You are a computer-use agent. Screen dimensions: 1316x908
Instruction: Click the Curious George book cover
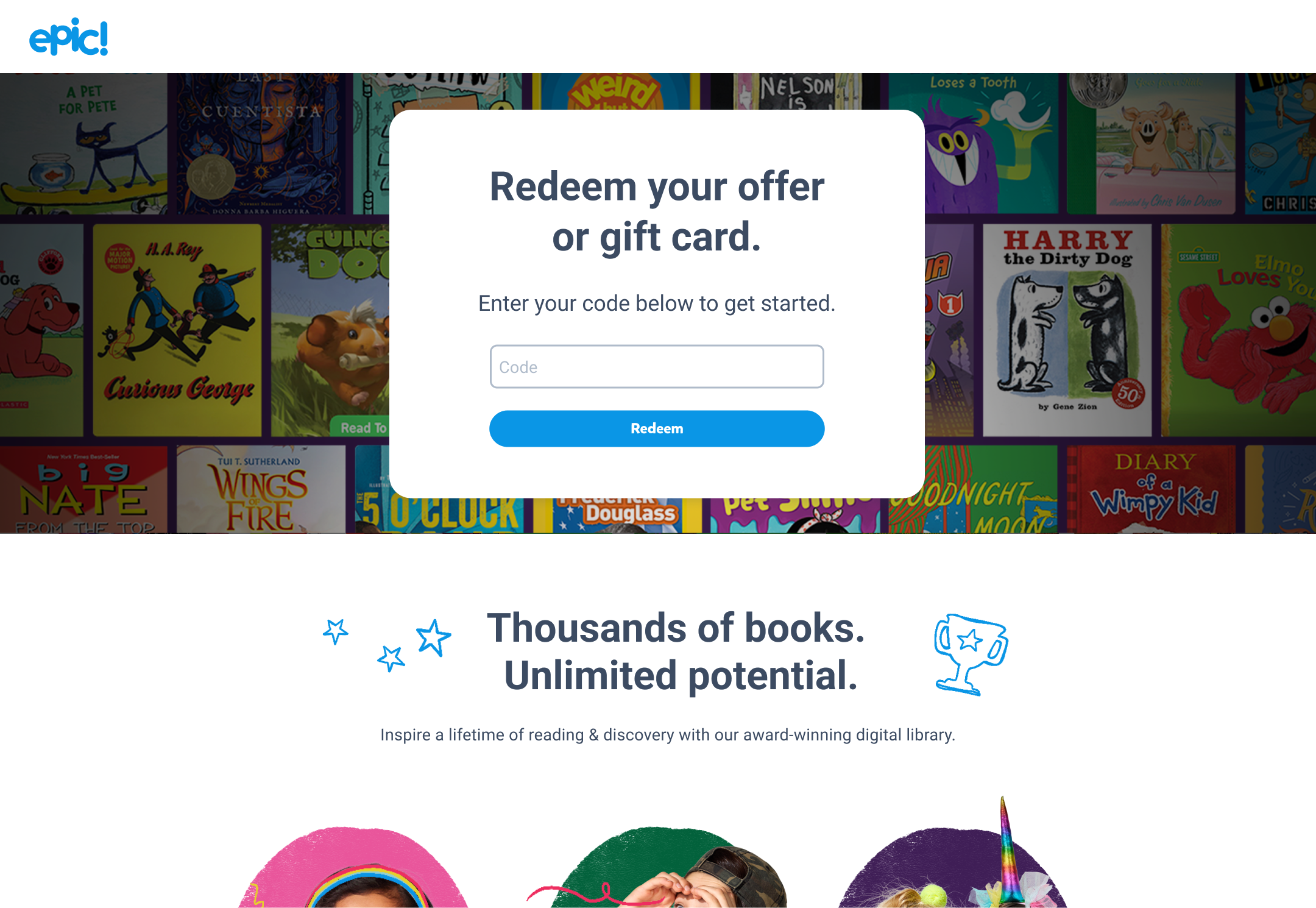pyautogui.click(x=177, y=330)
